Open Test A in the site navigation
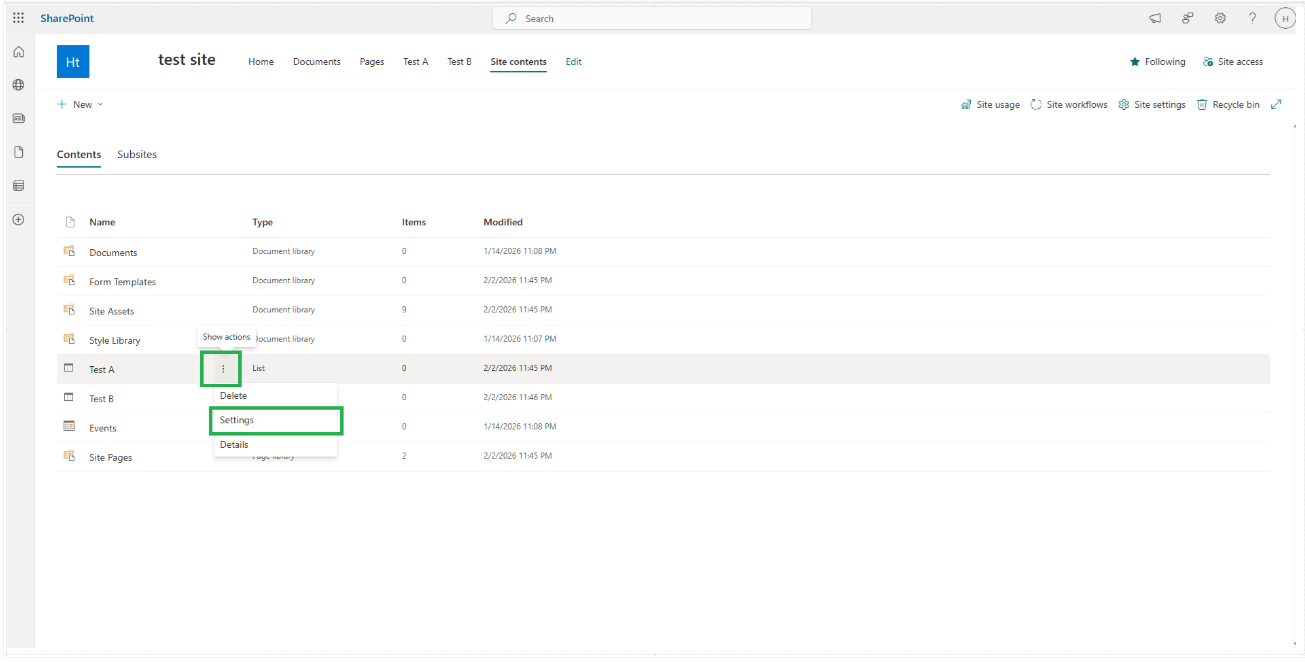 point(416,62)
